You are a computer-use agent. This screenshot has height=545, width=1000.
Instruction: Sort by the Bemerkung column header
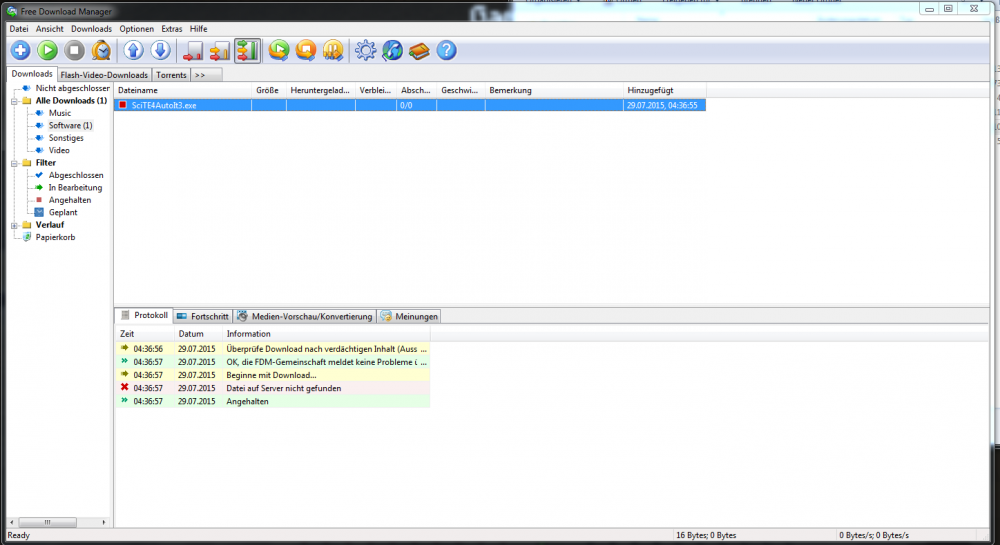point(554,91)
